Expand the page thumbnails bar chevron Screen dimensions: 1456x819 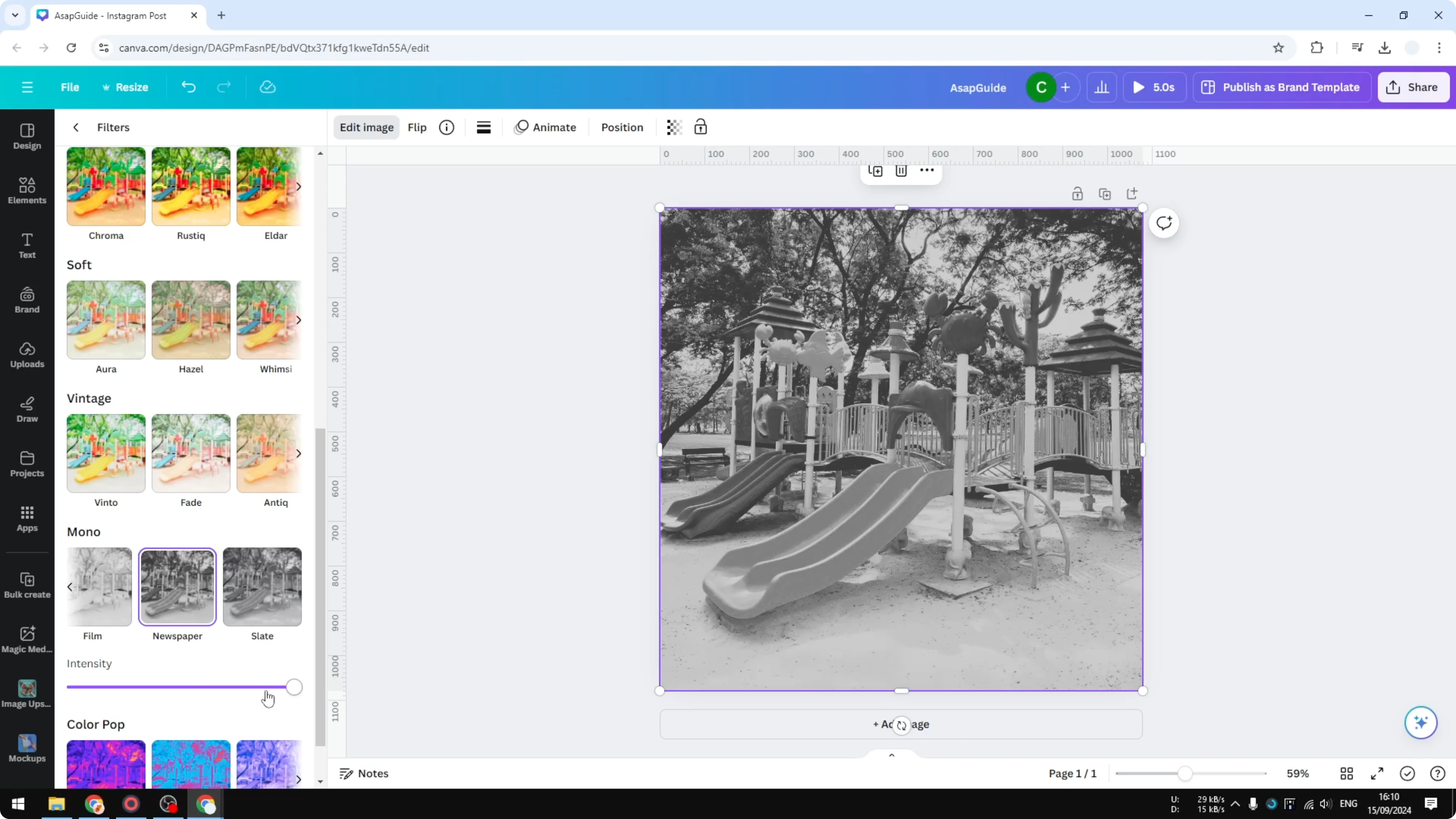[x=891, y=755]
